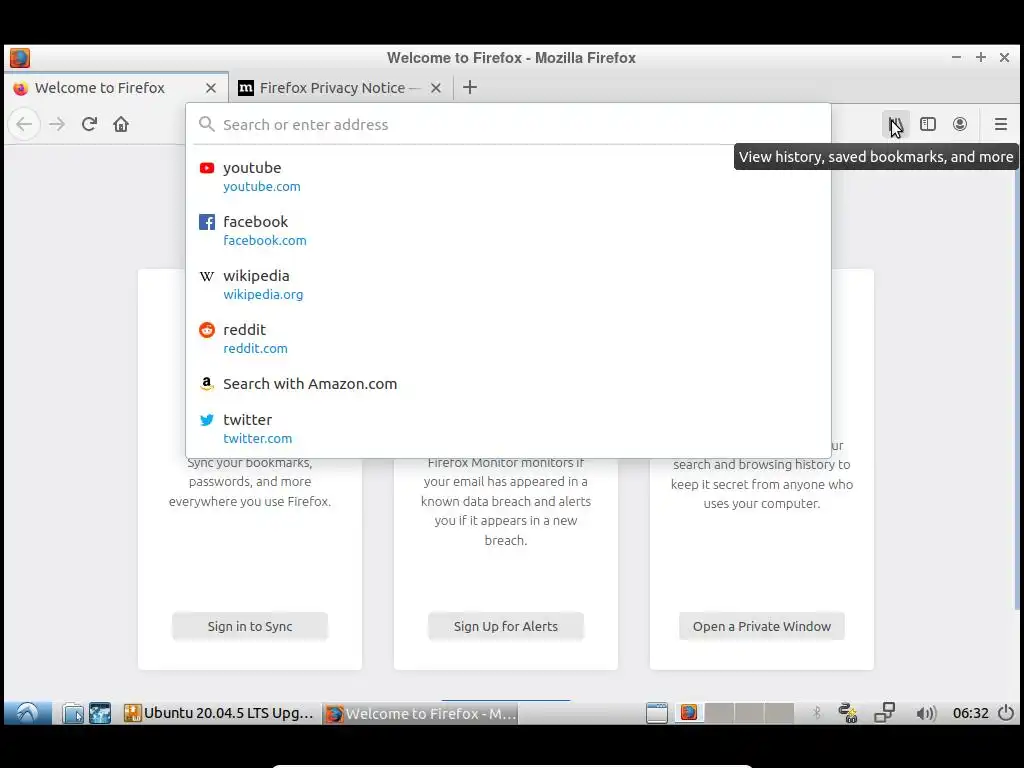Click the YouTube red play icon
1024x768 pixels.
pos(207,168)
